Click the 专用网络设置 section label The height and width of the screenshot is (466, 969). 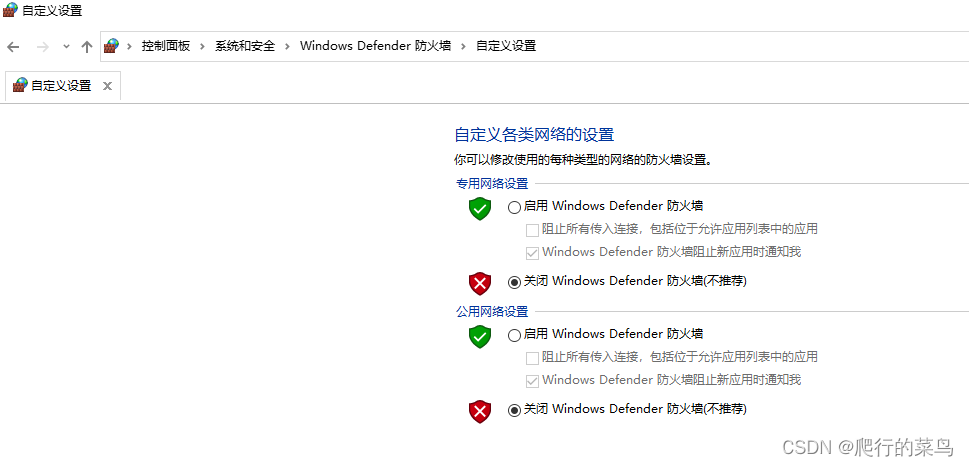[x=492, y=184]
